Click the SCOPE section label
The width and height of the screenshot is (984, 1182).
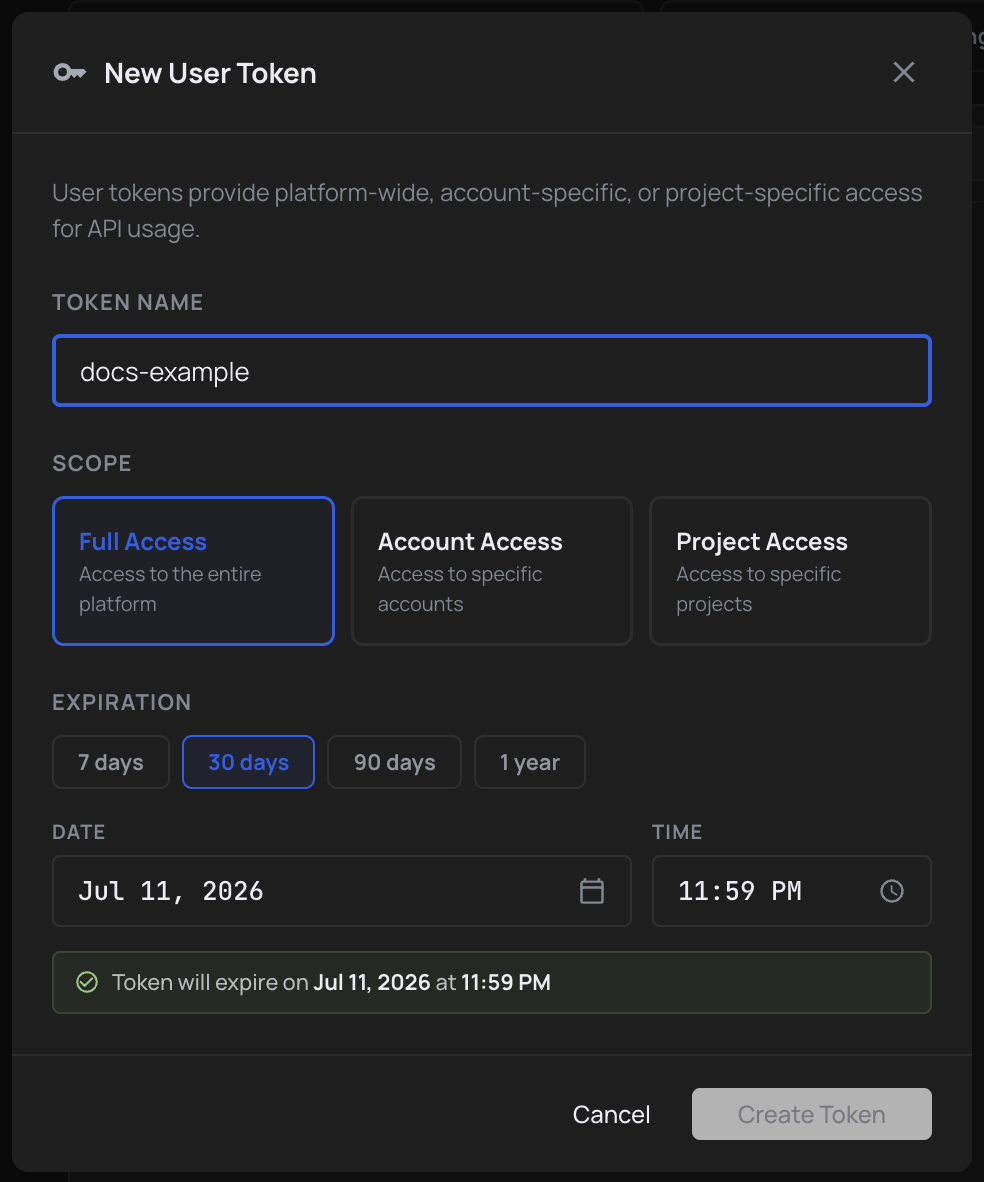92,463
